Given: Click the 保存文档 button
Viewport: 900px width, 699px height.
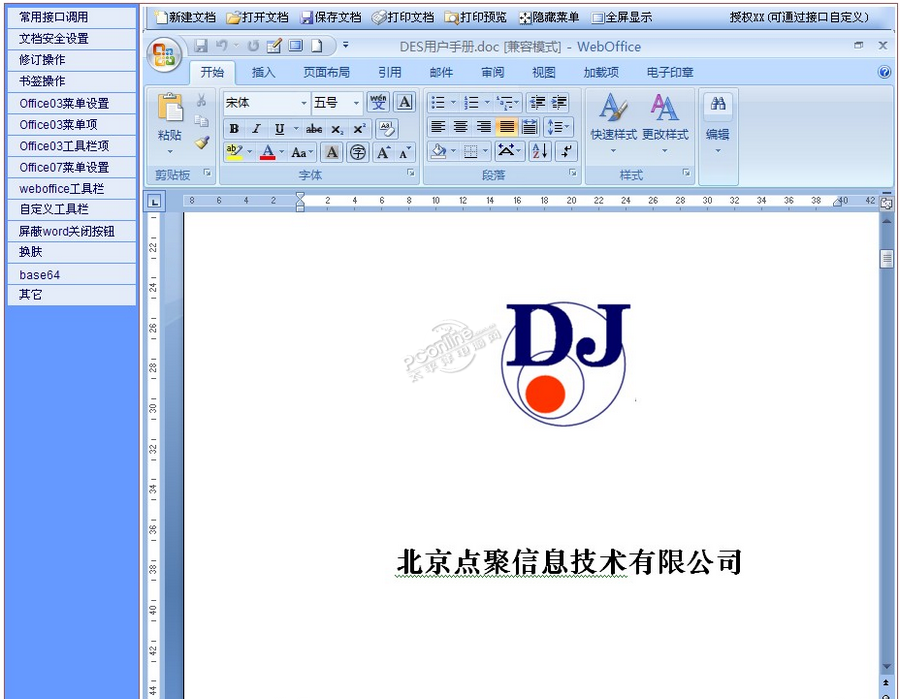Looking at the screenshot, I should click(331, 18).
